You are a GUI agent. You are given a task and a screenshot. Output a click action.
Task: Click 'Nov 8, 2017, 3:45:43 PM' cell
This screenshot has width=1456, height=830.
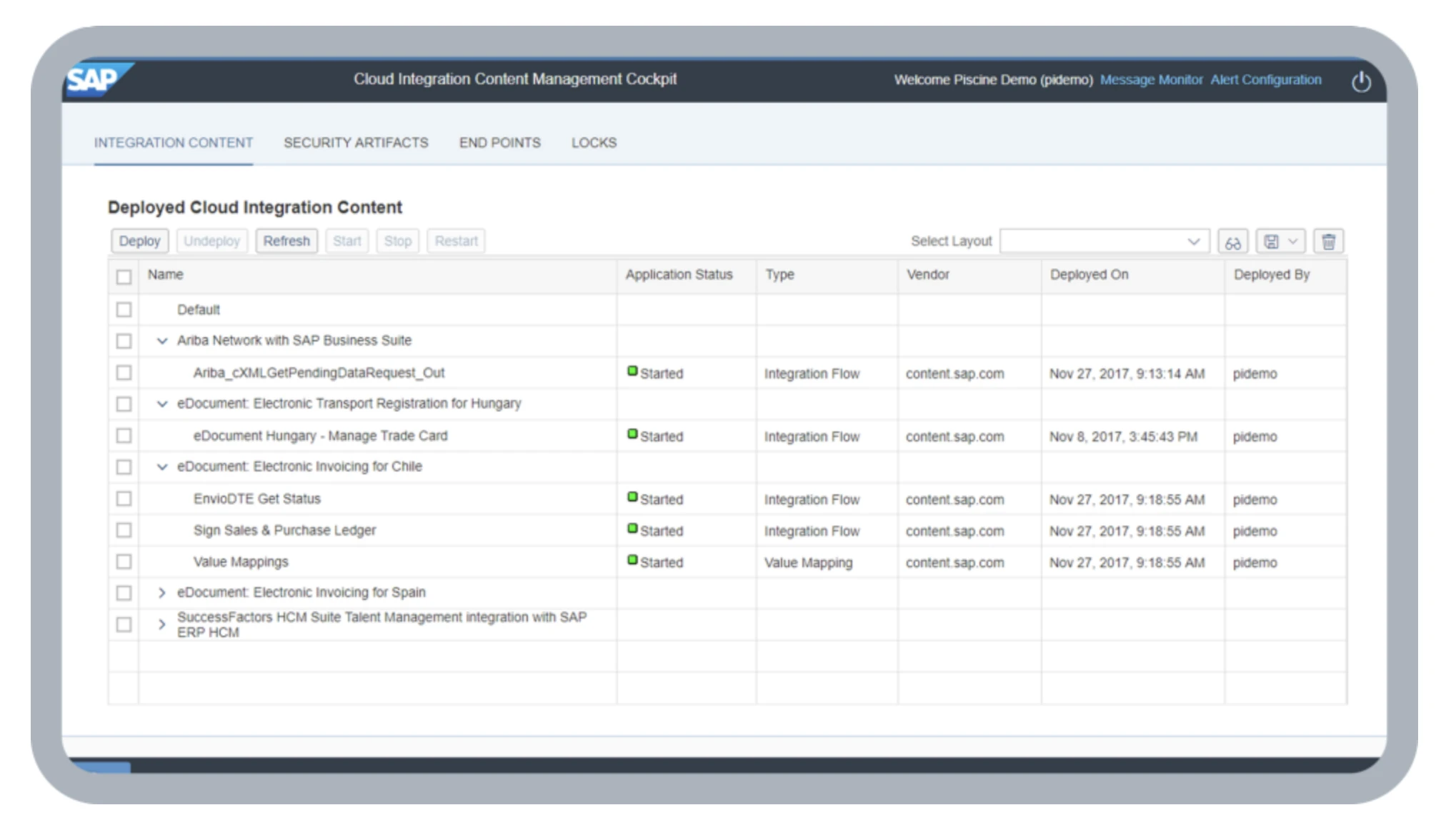point(1123,436)
